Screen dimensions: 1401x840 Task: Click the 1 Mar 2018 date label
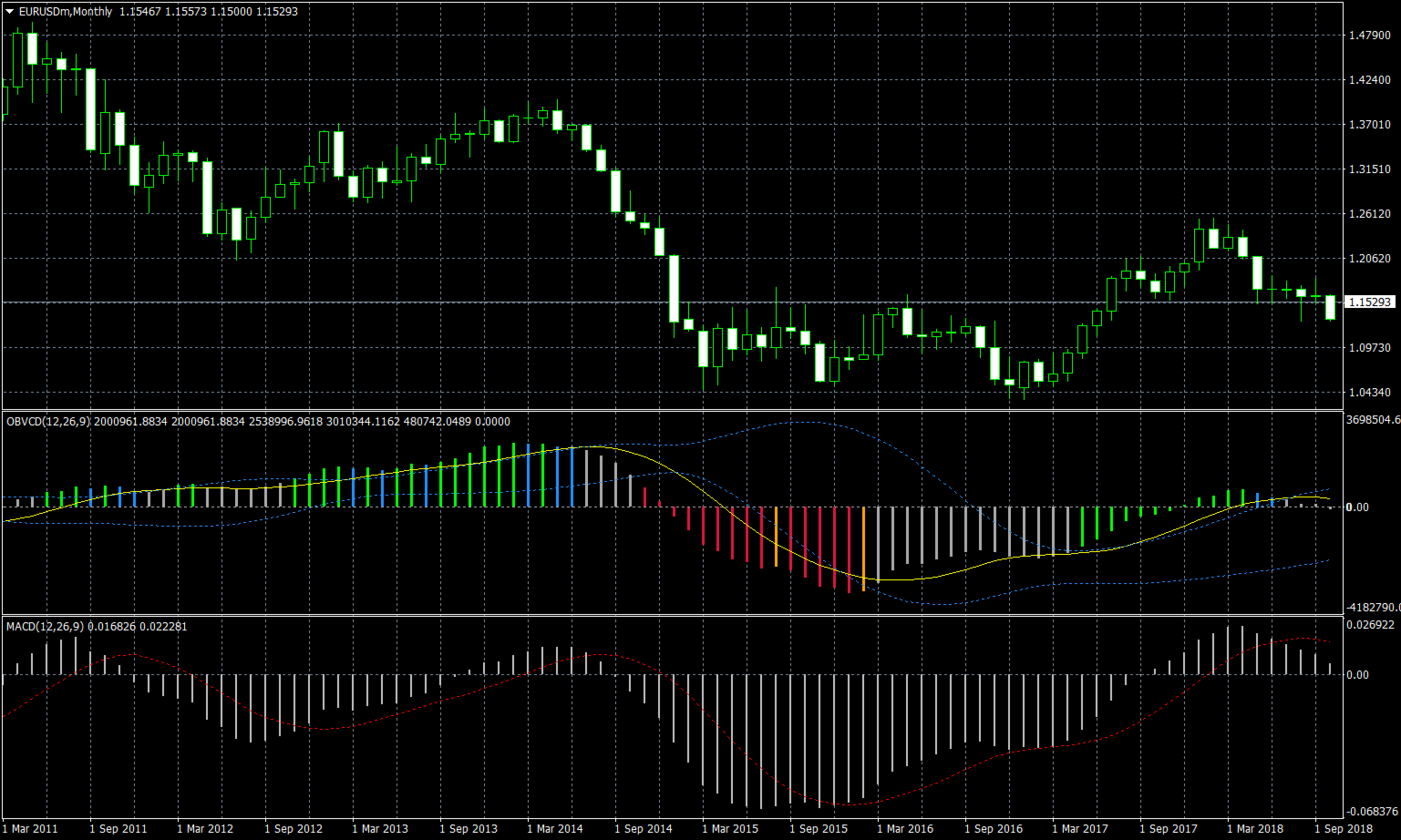tap(1256, 829)
